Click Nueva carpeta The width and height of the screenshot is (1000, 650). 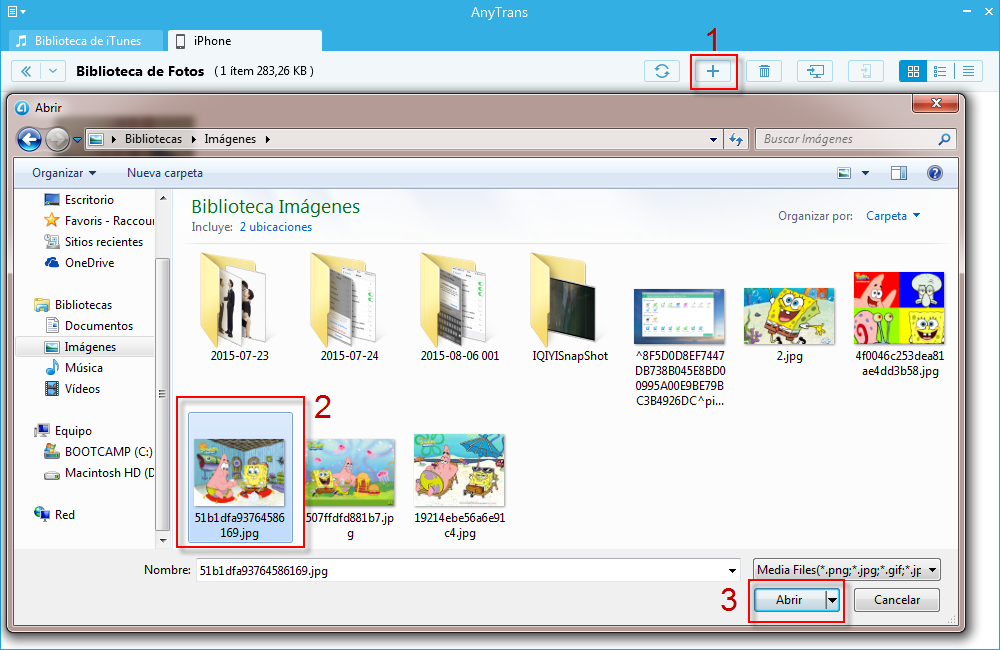pos(165,173)
